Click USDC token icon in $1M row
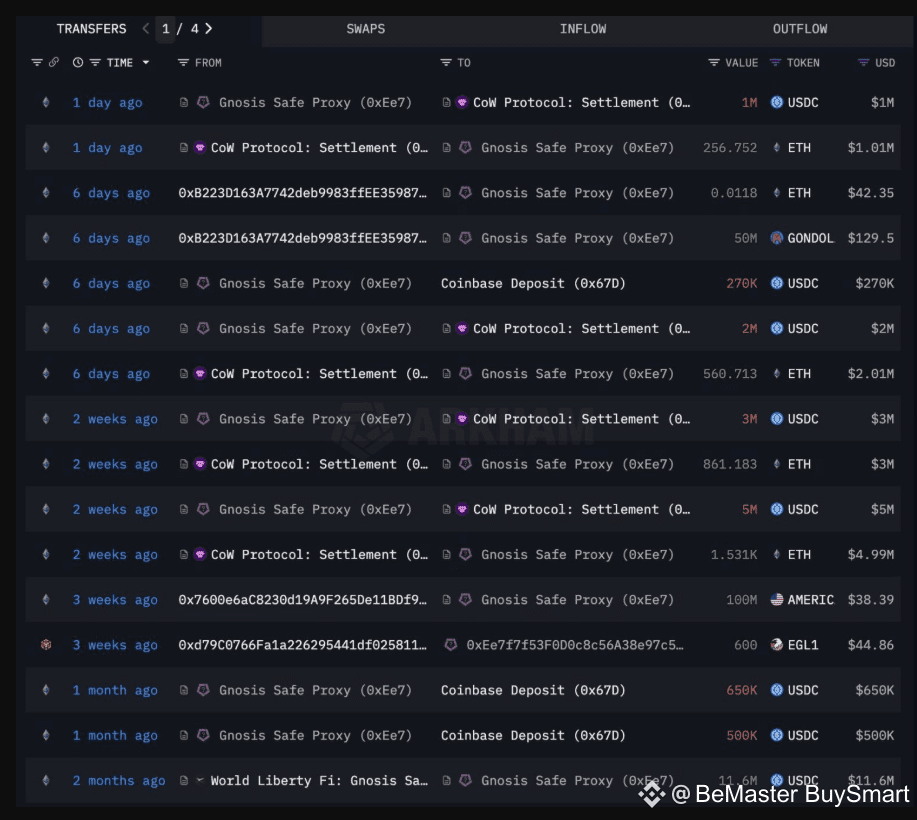Screen dimensions: 917x820 click(x=777, y=102)
